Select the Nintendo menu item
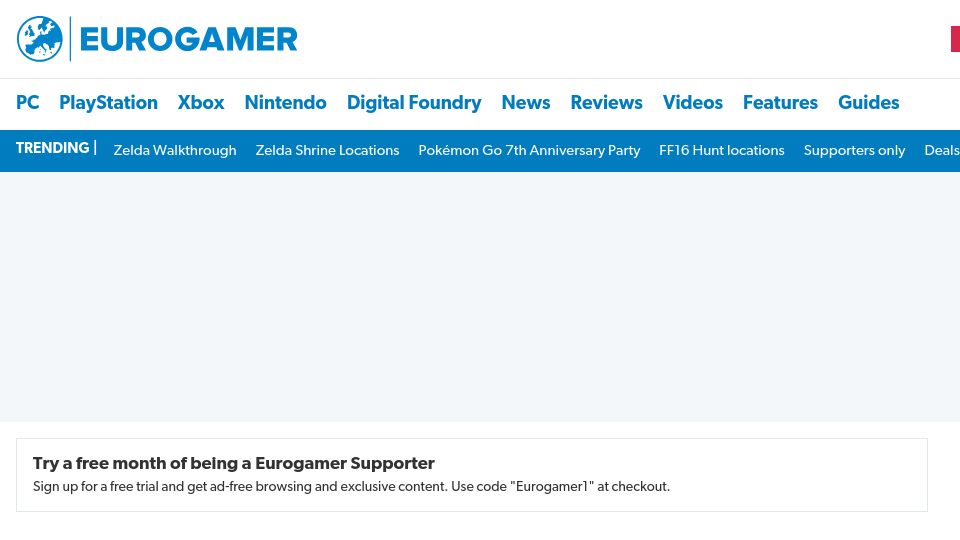Image resolution: width=960 pixels, height=540 pixels. click(x=285, y=102)
